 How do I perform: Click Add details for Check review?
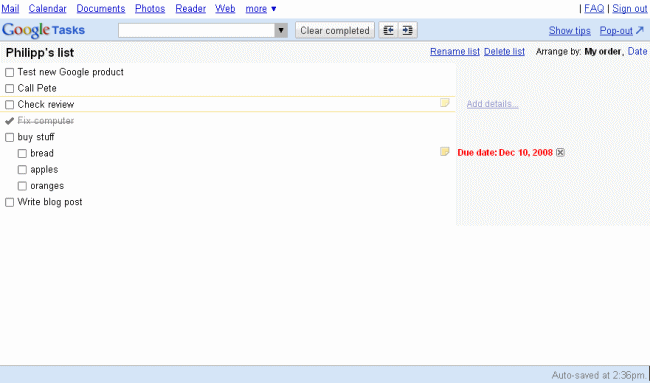click(492, 104)
